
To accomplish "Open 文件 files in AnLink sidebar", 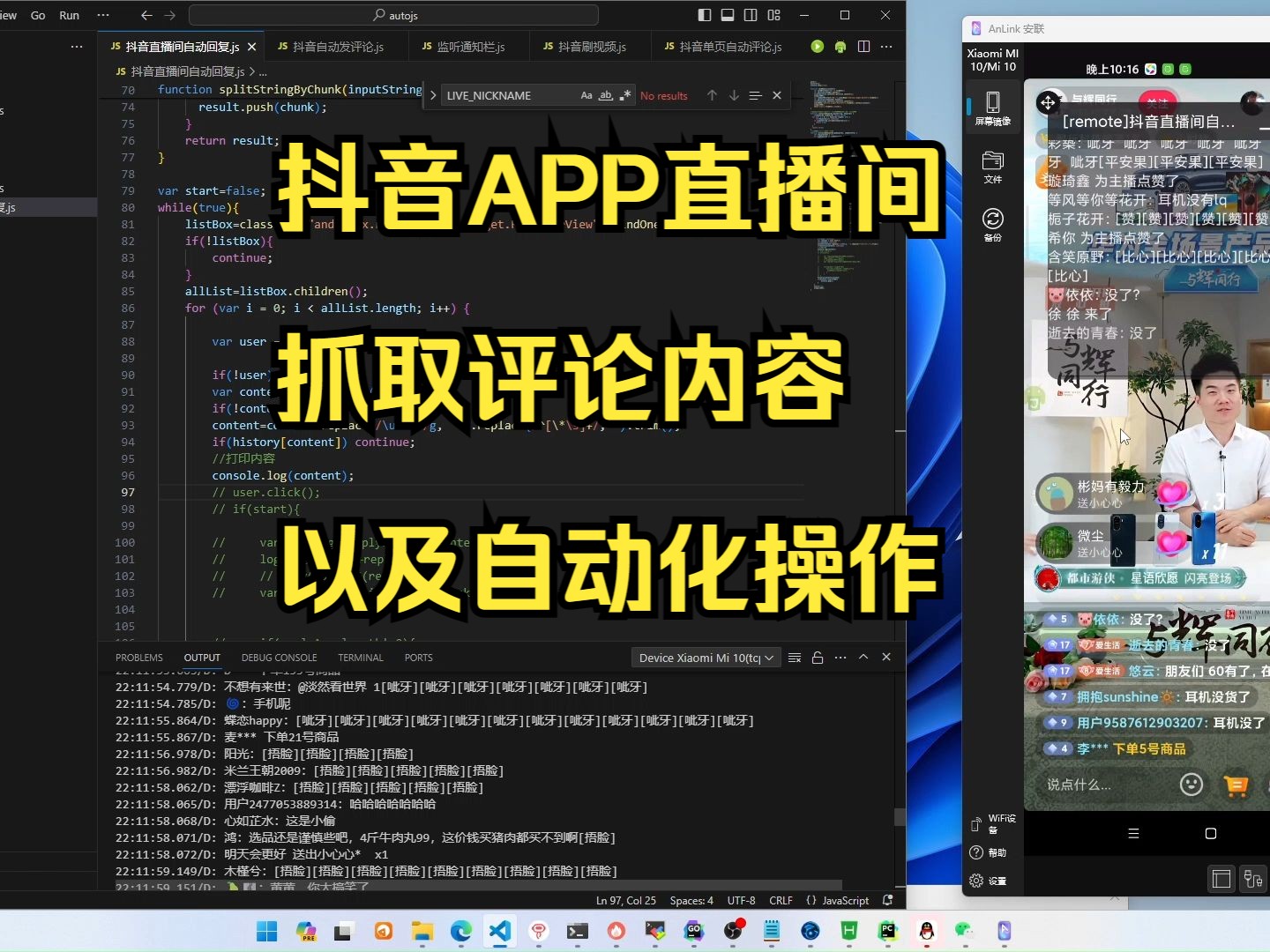I will (993, 167).
